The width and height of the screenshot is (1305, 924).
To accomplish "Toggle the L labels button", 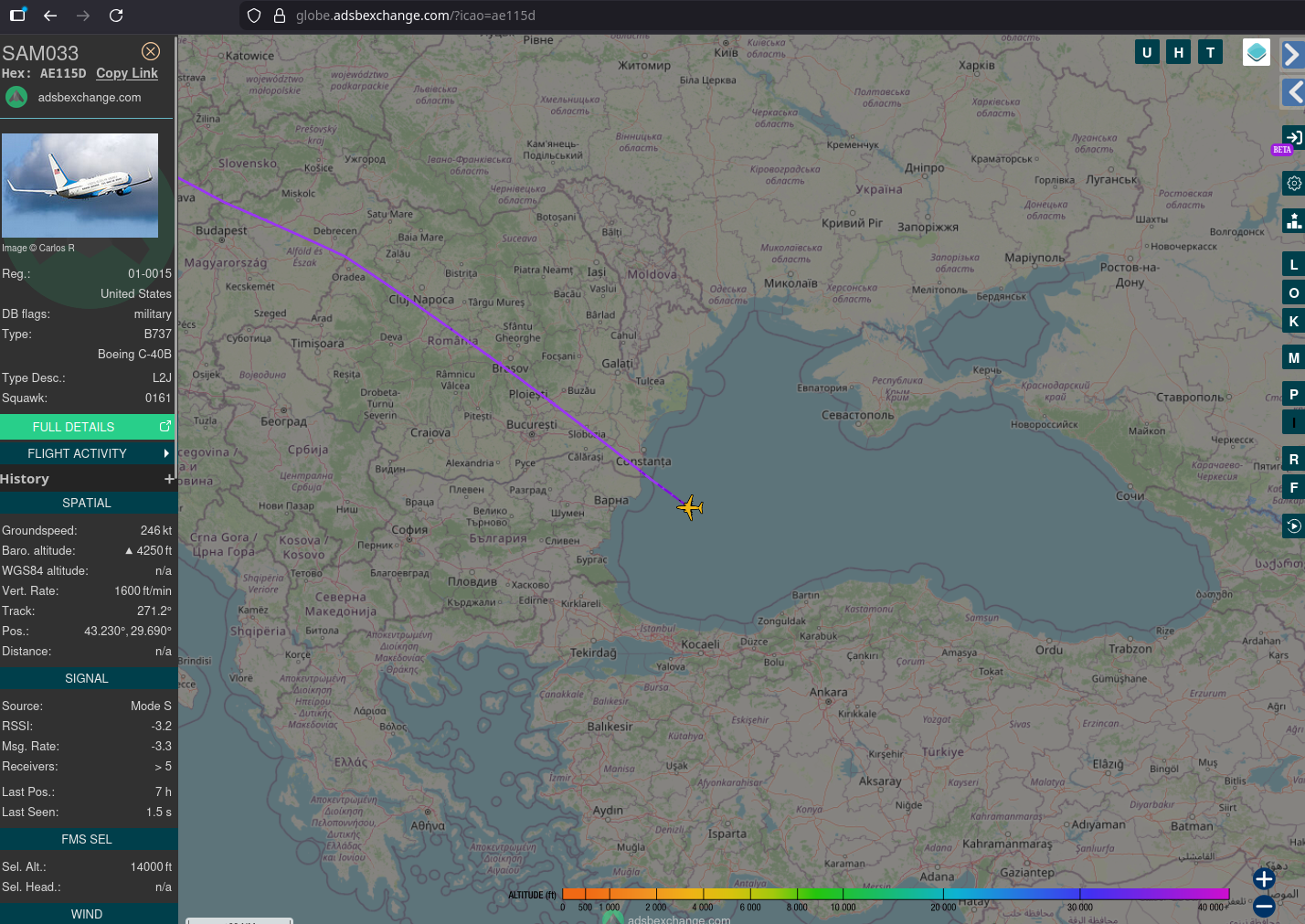I will point(1294,265).
